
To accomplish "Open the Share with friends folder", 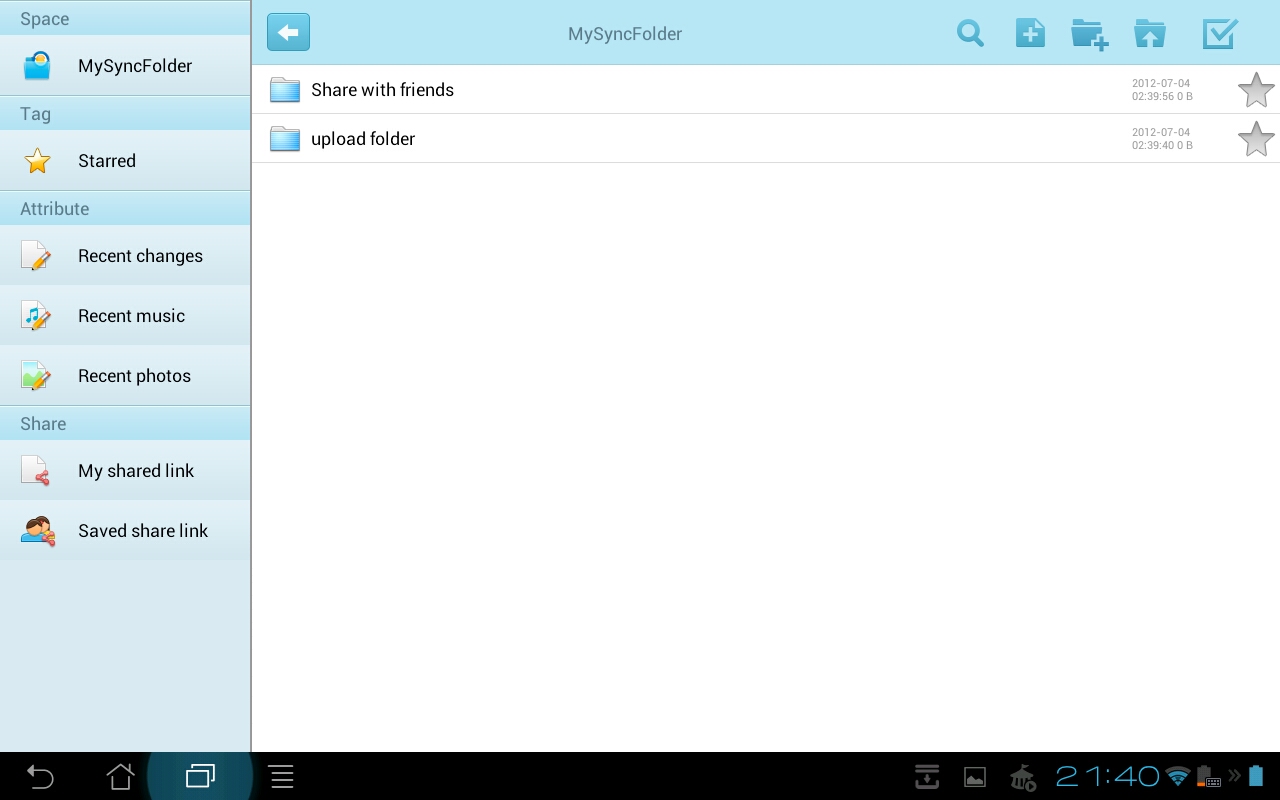I will (x=766, y=90).
